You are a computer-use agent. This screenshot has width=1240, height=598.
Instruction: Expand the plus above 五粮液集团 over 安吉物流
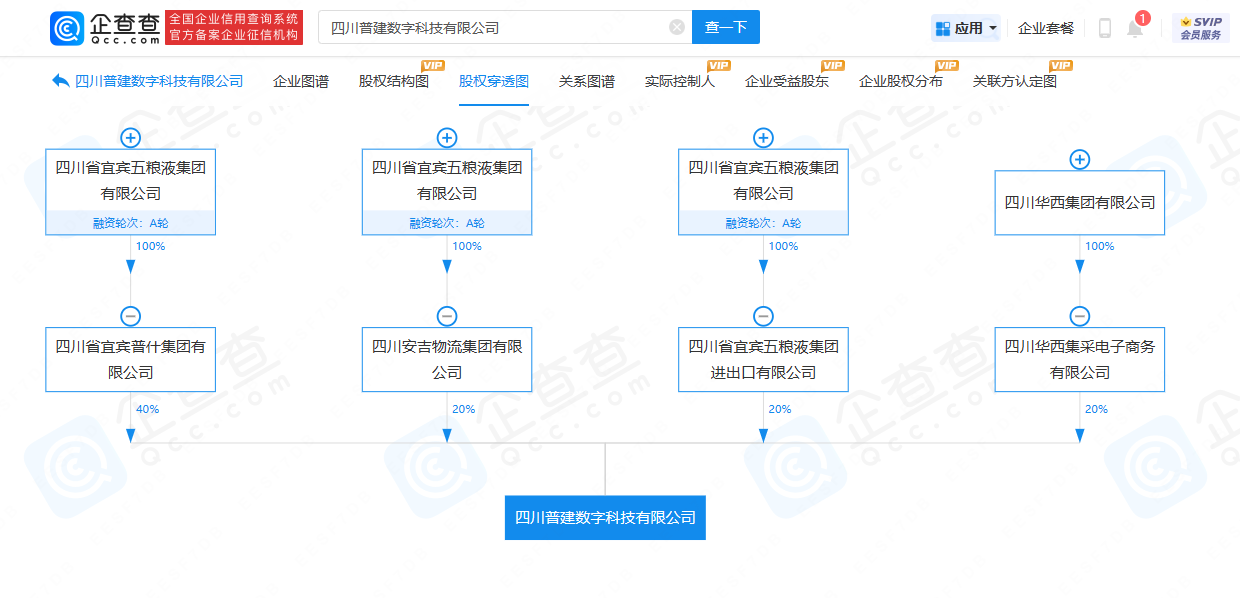[x=447, y=138]
